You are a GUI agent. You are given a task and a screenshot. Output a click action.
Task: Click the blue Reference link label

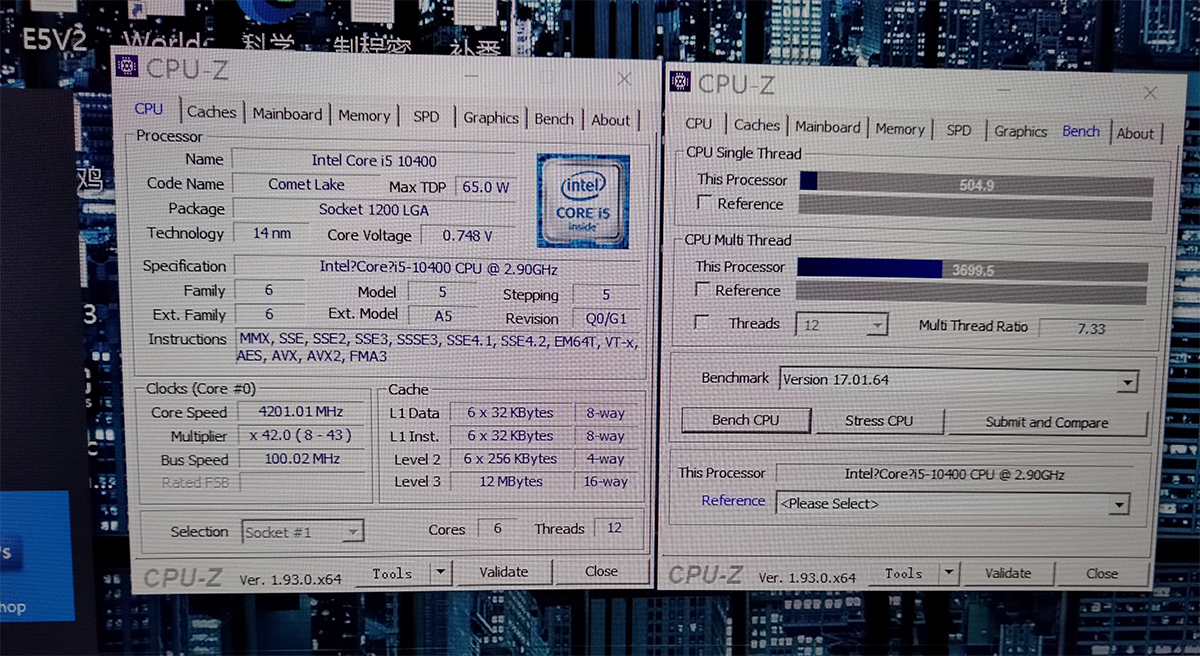point(733,500)
